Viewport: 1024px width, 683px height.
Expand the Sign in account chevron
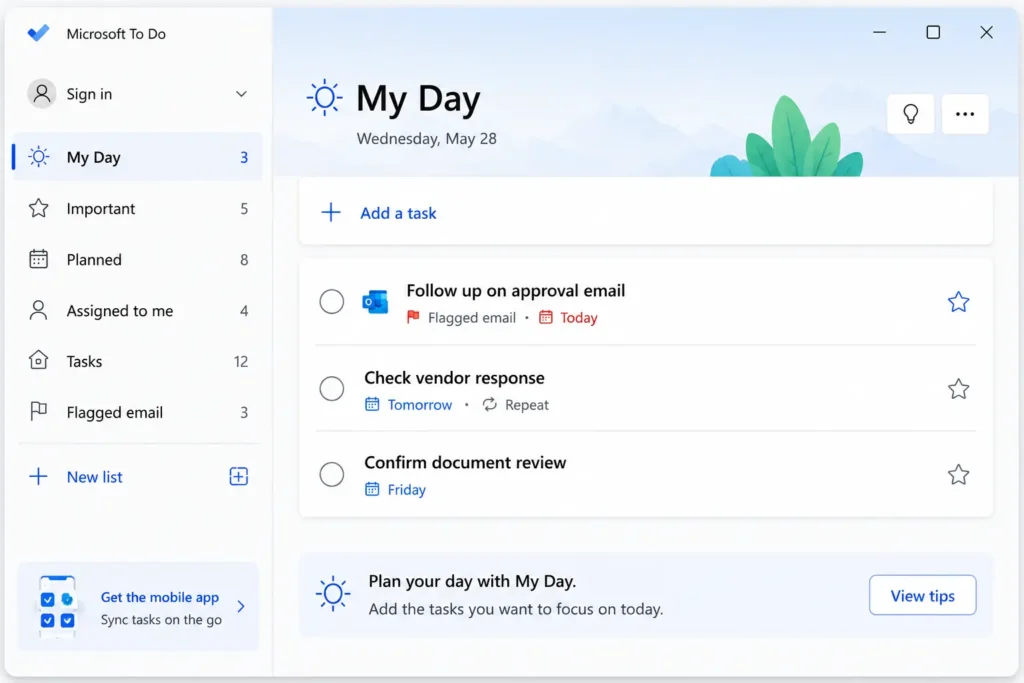pos(241,94)
